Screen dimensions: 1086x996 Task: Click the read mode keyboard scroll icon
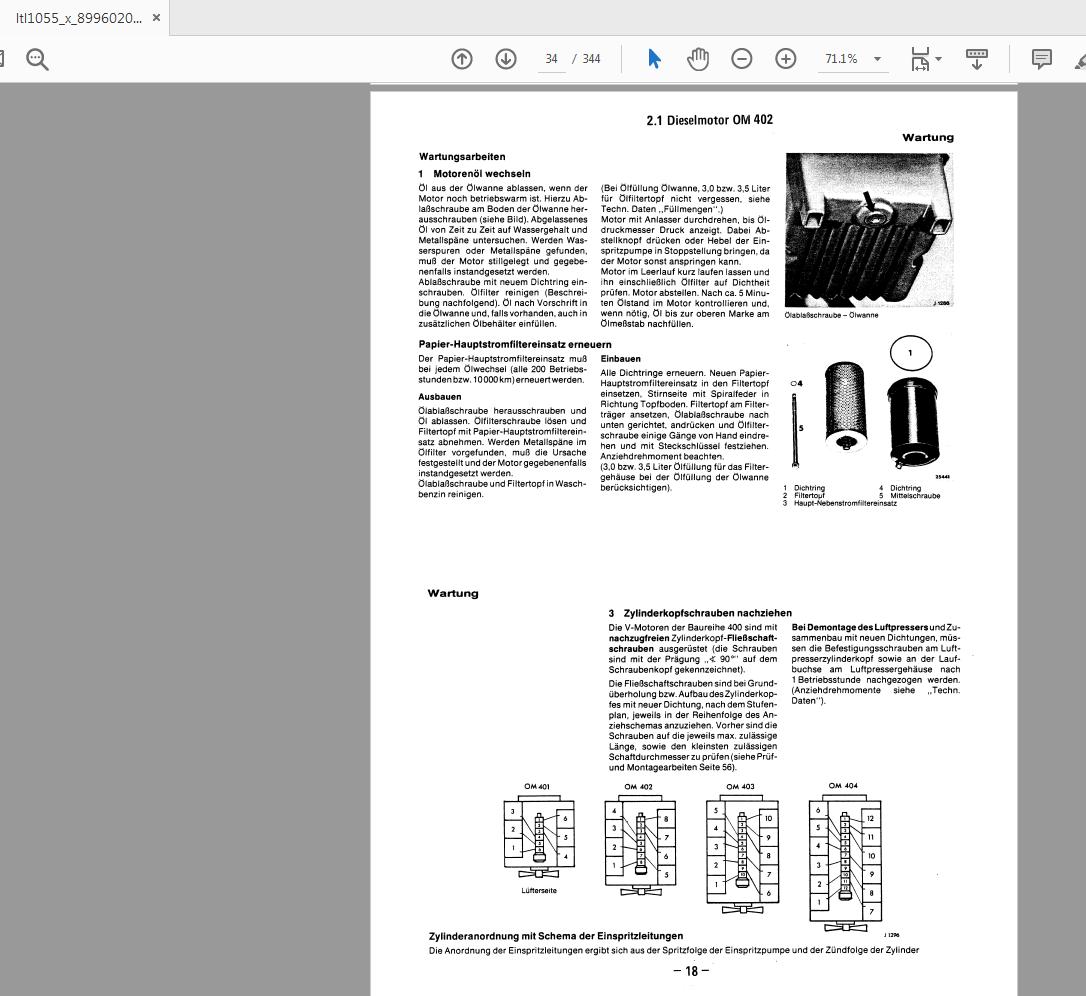977,59
